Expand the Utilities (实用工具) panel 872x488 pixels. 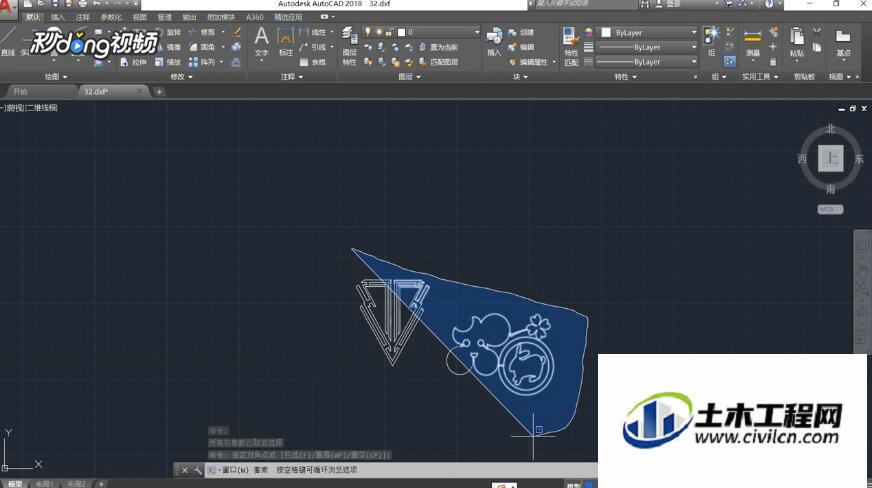pyautogui.click(x=760, y=77)
